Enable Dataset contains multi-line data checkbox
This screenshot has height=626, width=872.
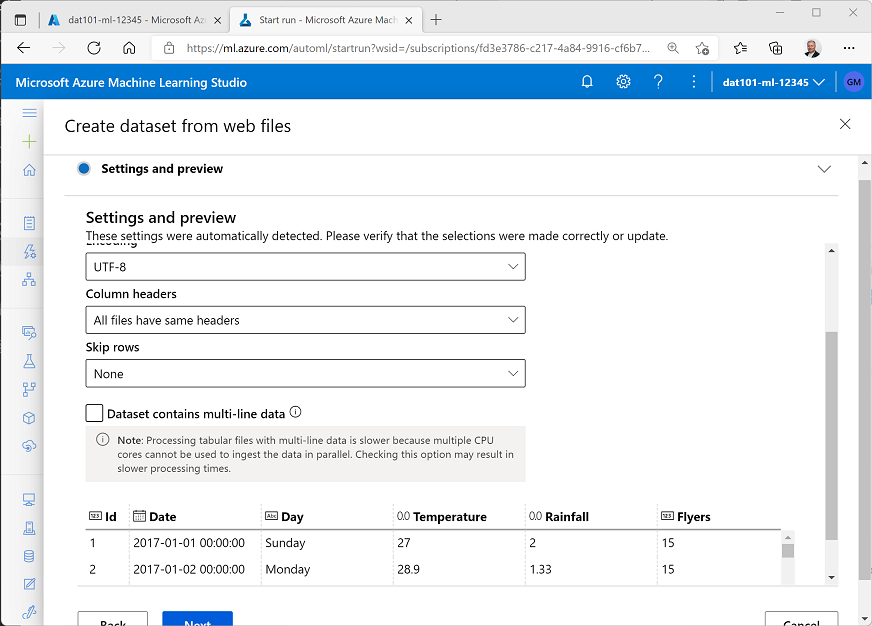pos(95,413)
